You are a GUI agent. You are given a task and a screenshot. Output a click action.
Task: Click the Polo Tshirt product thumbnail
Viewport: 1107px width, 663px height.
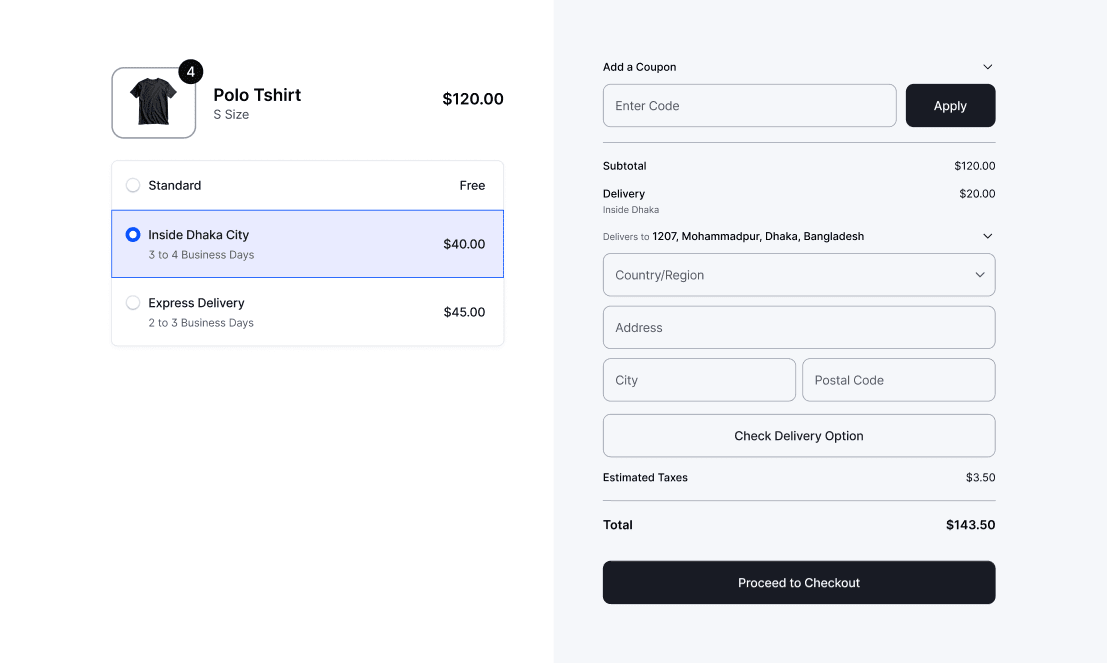point(154,103)
